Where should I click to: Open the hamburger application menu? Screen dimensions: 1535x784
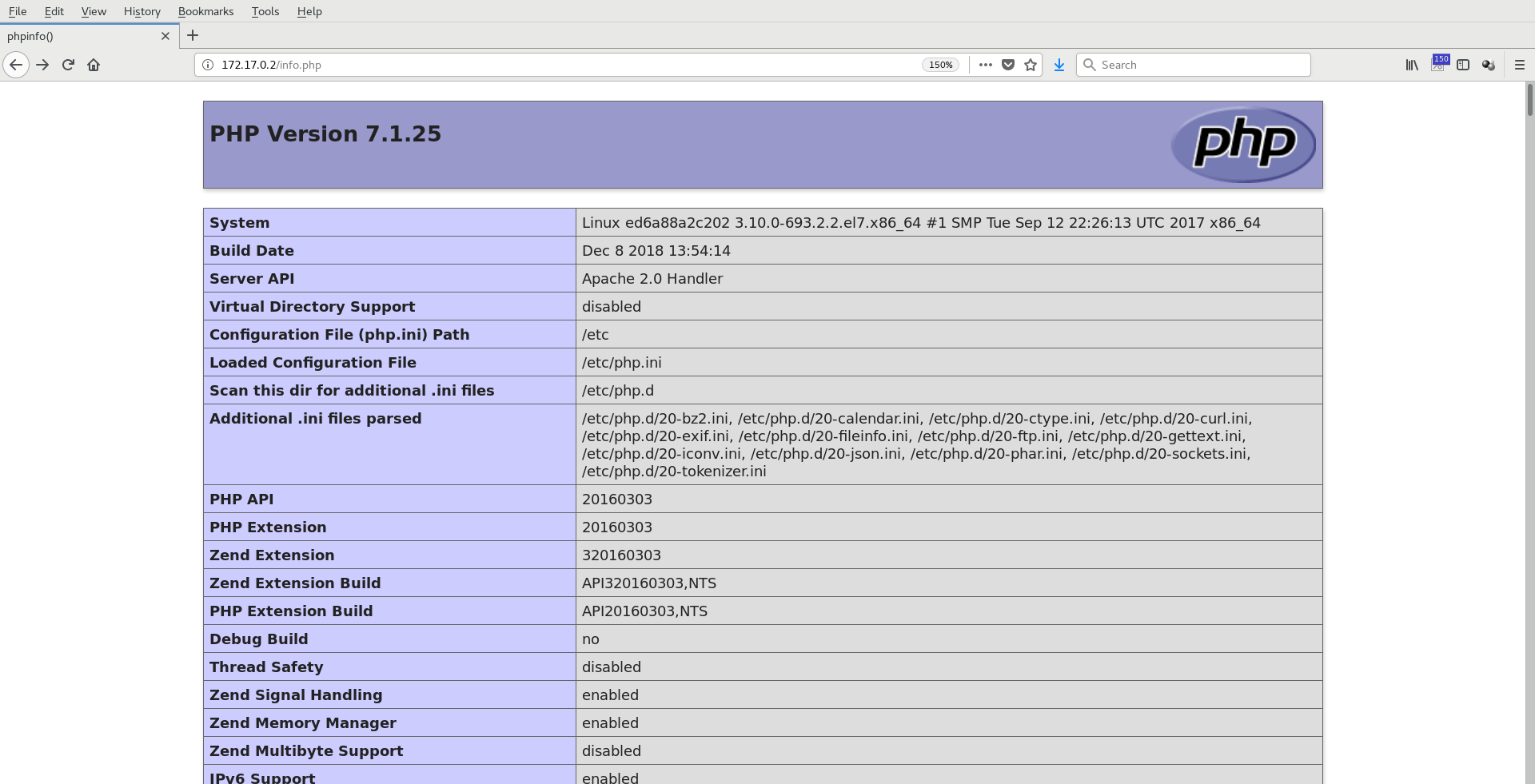1520,65
